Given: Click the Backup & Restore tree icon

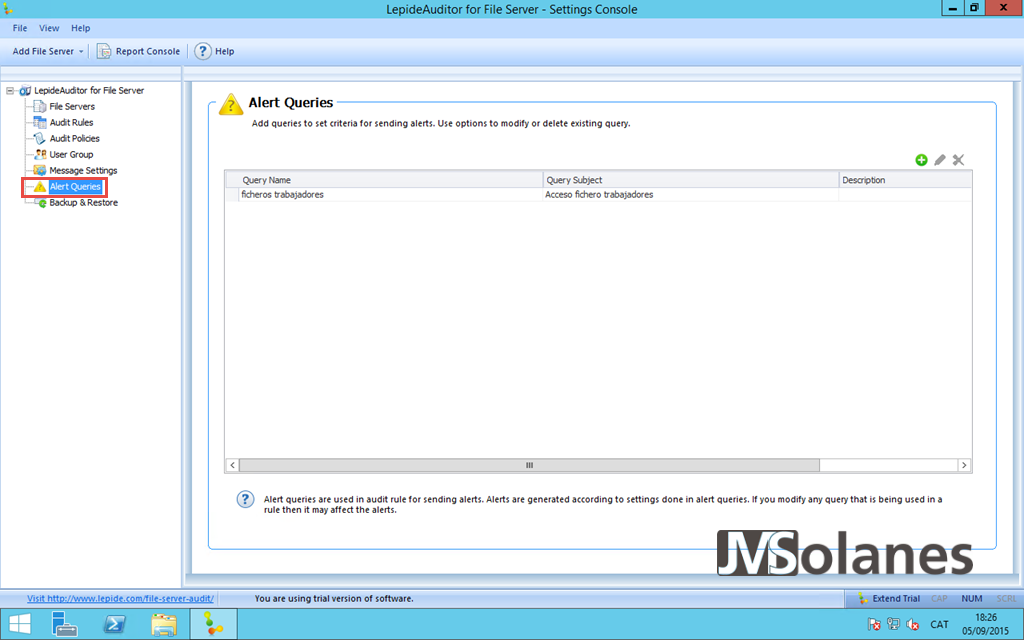Looking at the screenshot, I should (x=41, y=203).
